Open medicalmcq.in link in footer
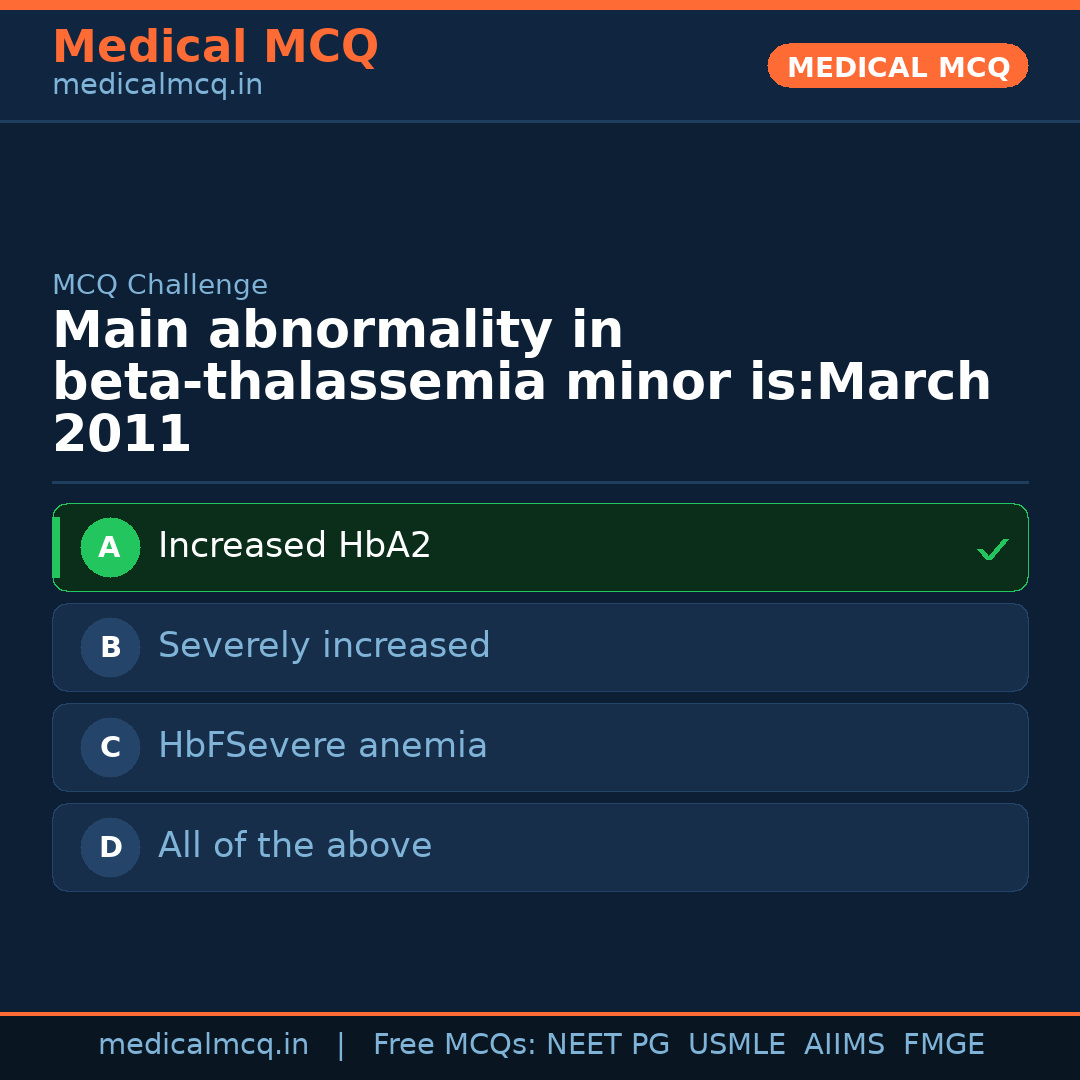 pyautogui.click(x=203, y=1045)
